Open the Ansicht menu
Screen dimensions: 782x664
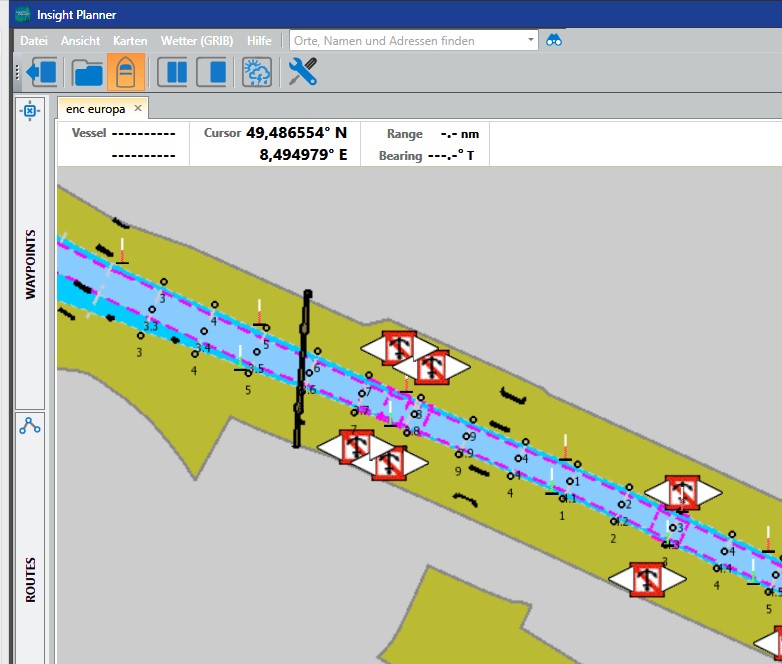[x=80, y=41]
